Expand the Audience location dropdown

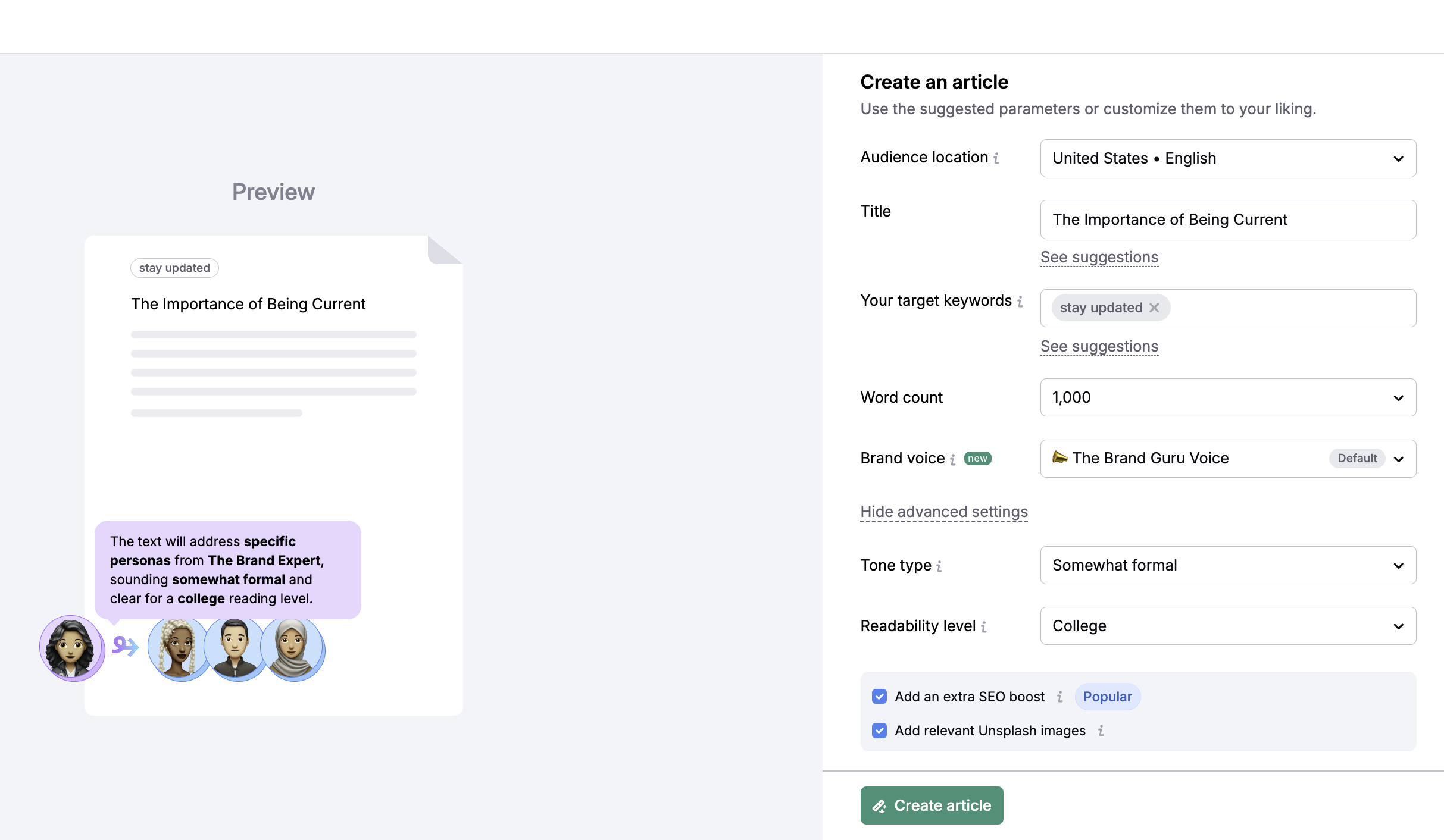(1227, 158)
